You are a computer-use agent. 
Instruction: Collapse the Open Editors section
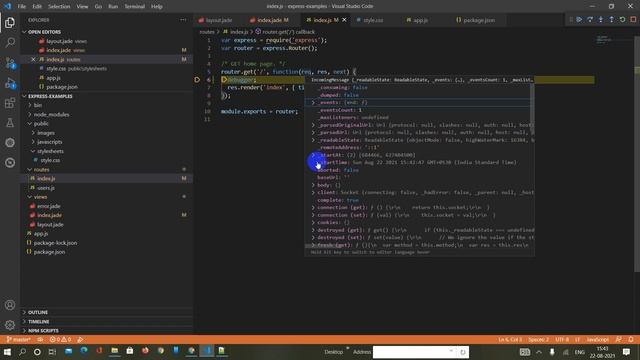coord(24,32)
